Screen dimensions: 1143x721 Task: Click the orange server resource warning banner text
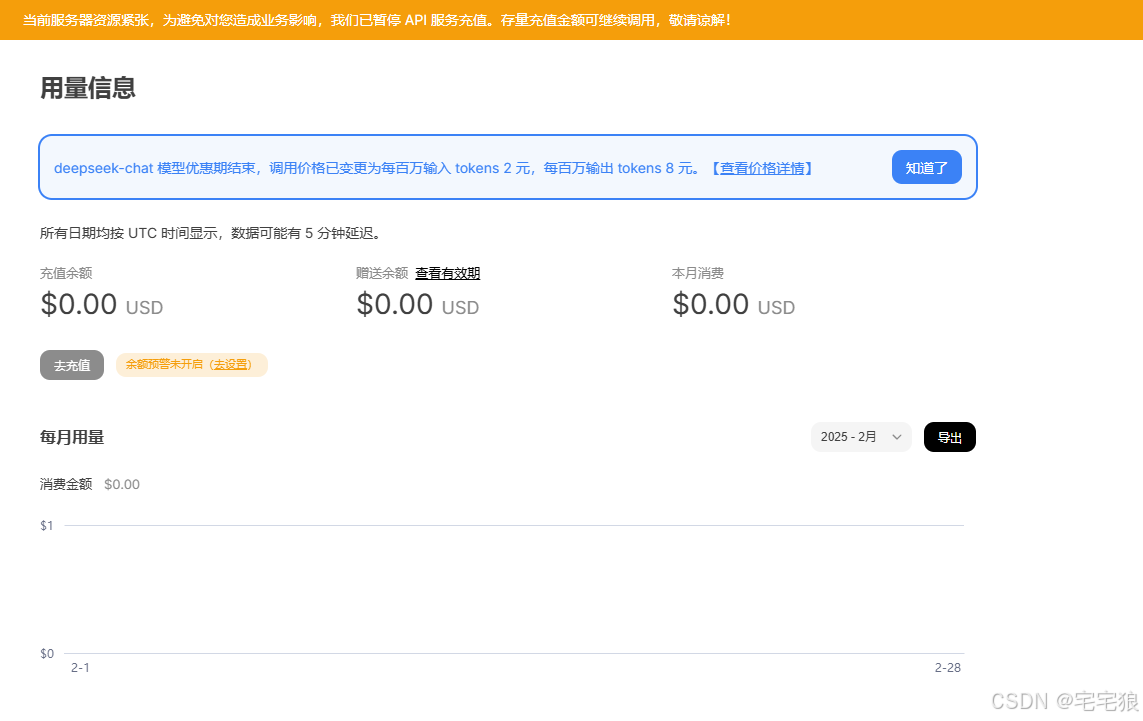[x=377, y=20]
